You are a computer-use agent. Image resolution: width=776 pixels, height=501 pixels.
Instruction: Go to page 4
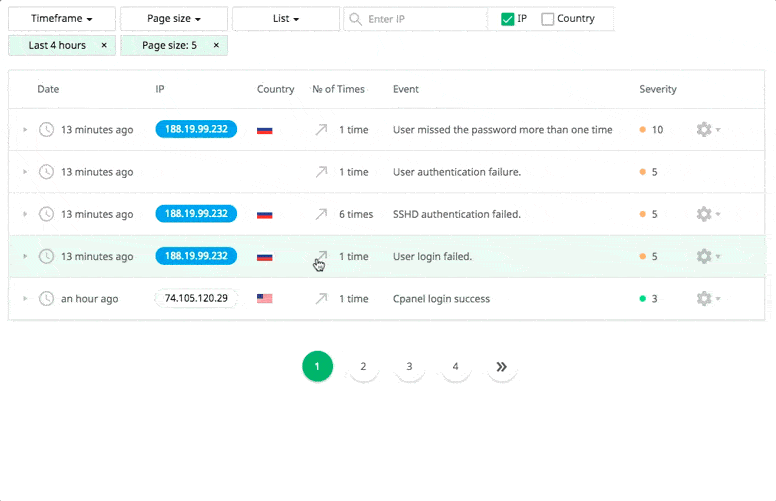coord(455,367)
